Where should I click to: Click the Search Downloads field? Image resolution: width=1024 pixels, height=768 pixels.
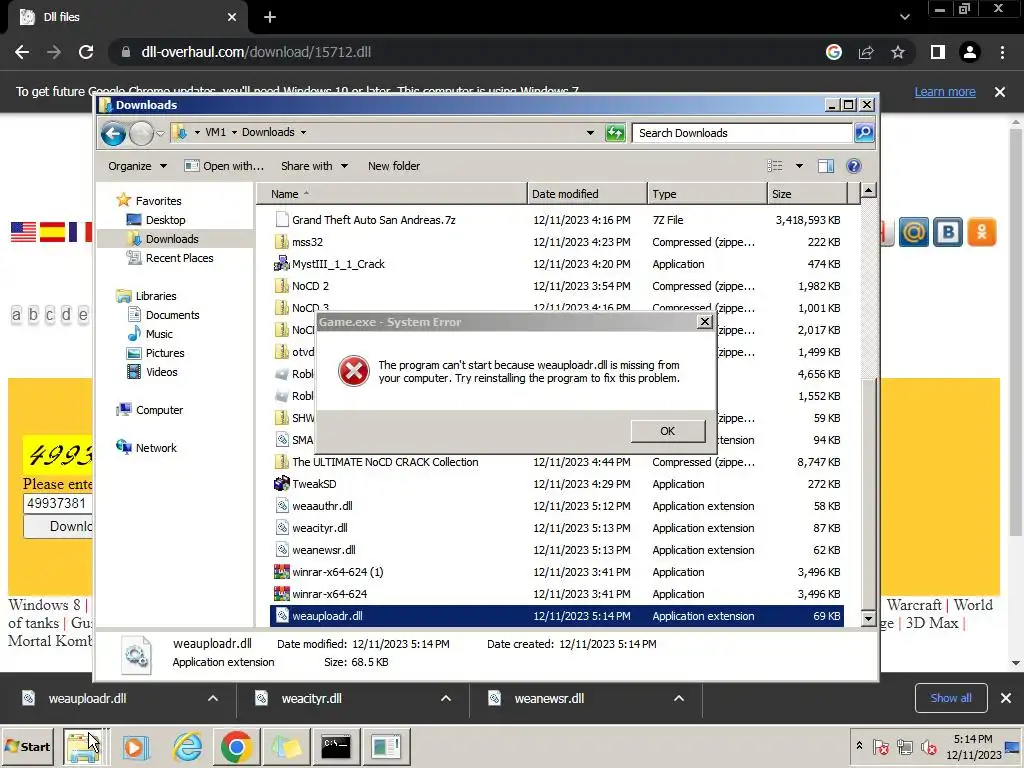[743, 133]
